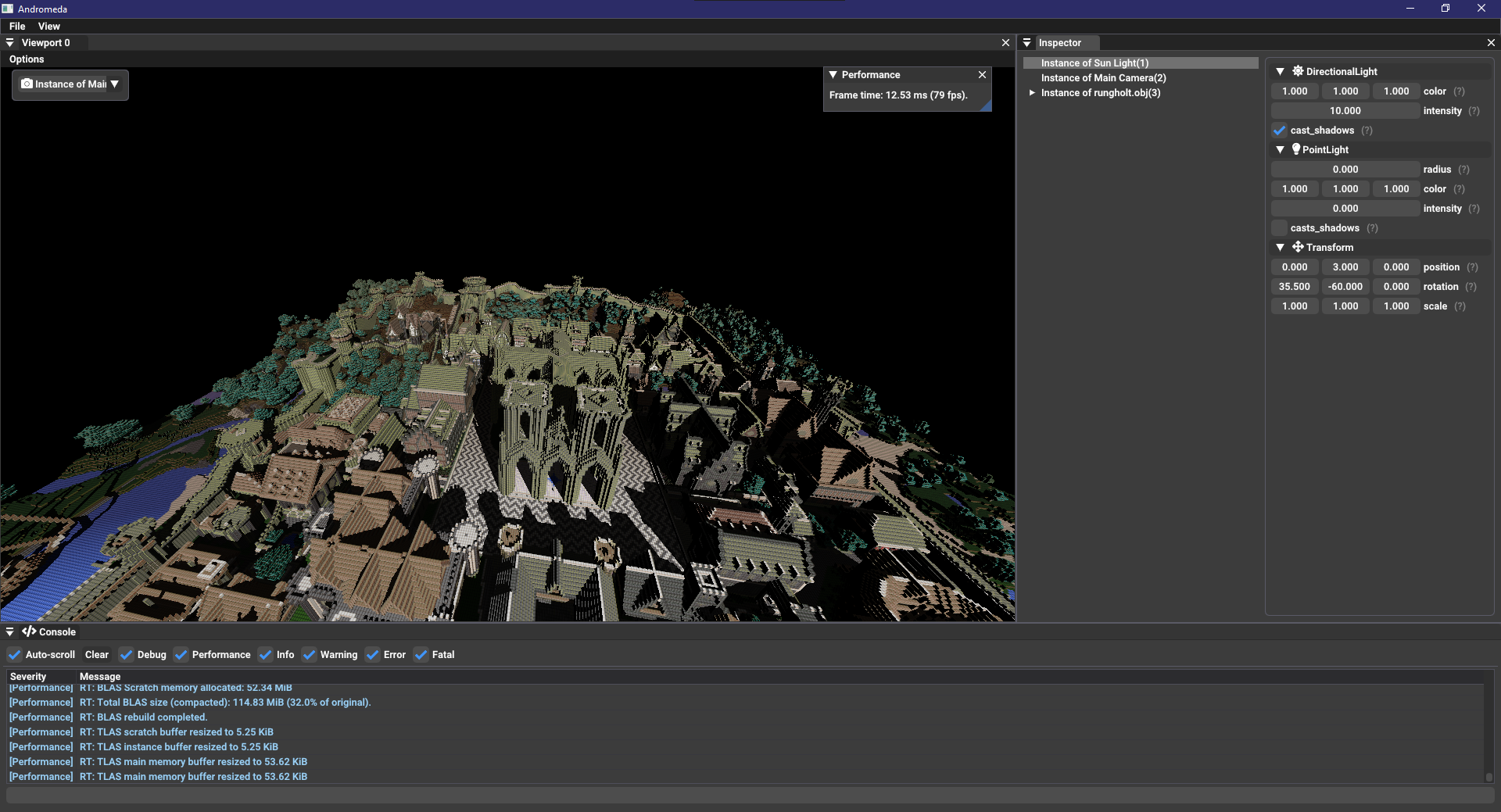The image size is (1501, 812).
Task: Clear the console log
Action: pos(97,655)
